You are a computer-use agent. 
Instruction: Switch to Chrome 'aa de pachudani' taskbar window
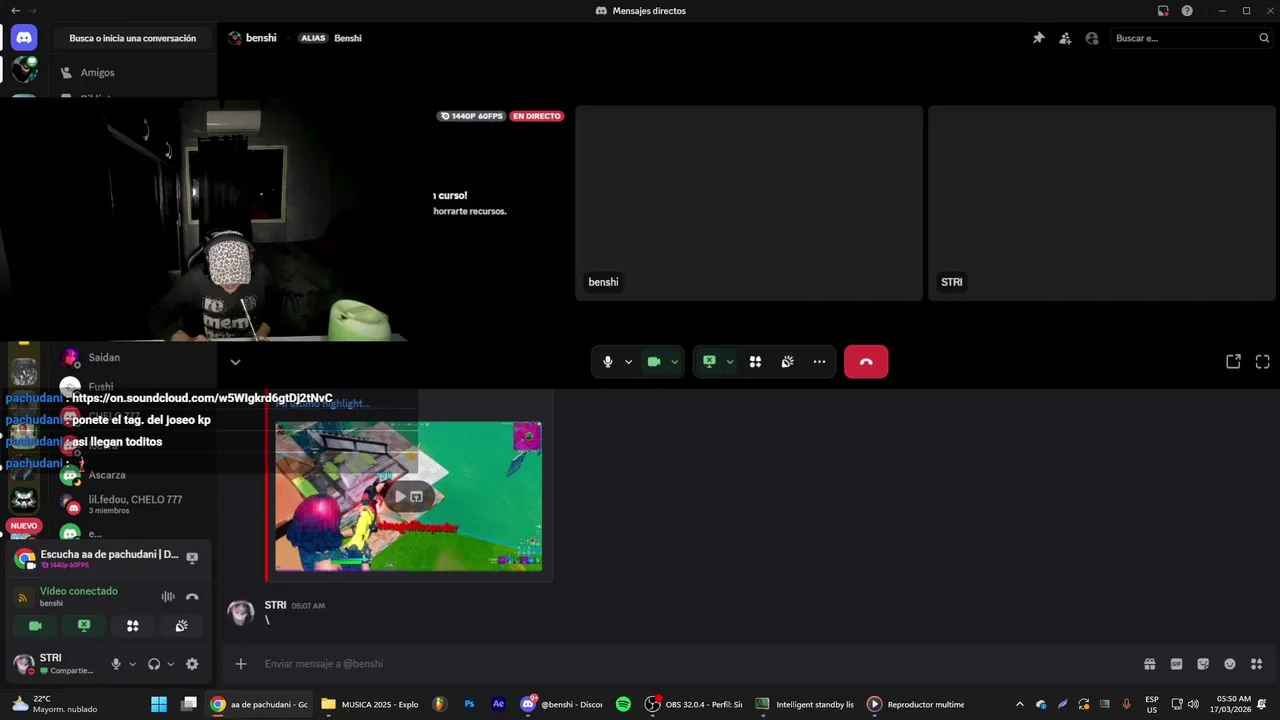pyautogui.click(x=260, y=704)
